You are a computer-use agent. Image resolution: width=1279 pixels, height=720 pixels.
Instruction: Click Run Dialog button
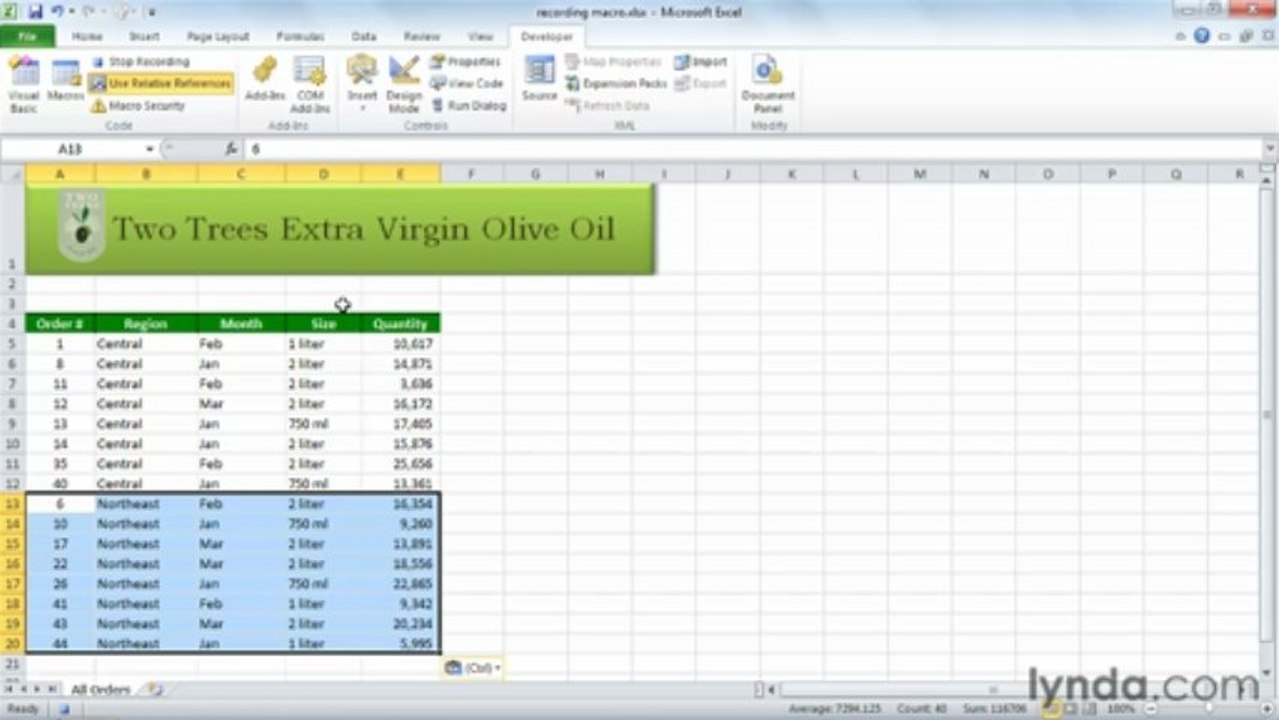point(469,106)
